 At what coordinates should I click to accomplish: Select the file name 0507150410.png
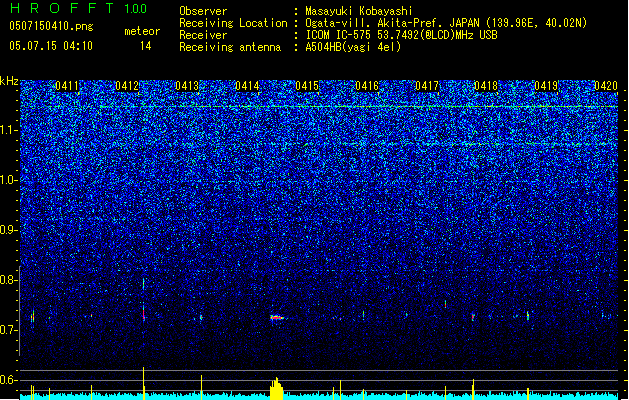point(51,26)
